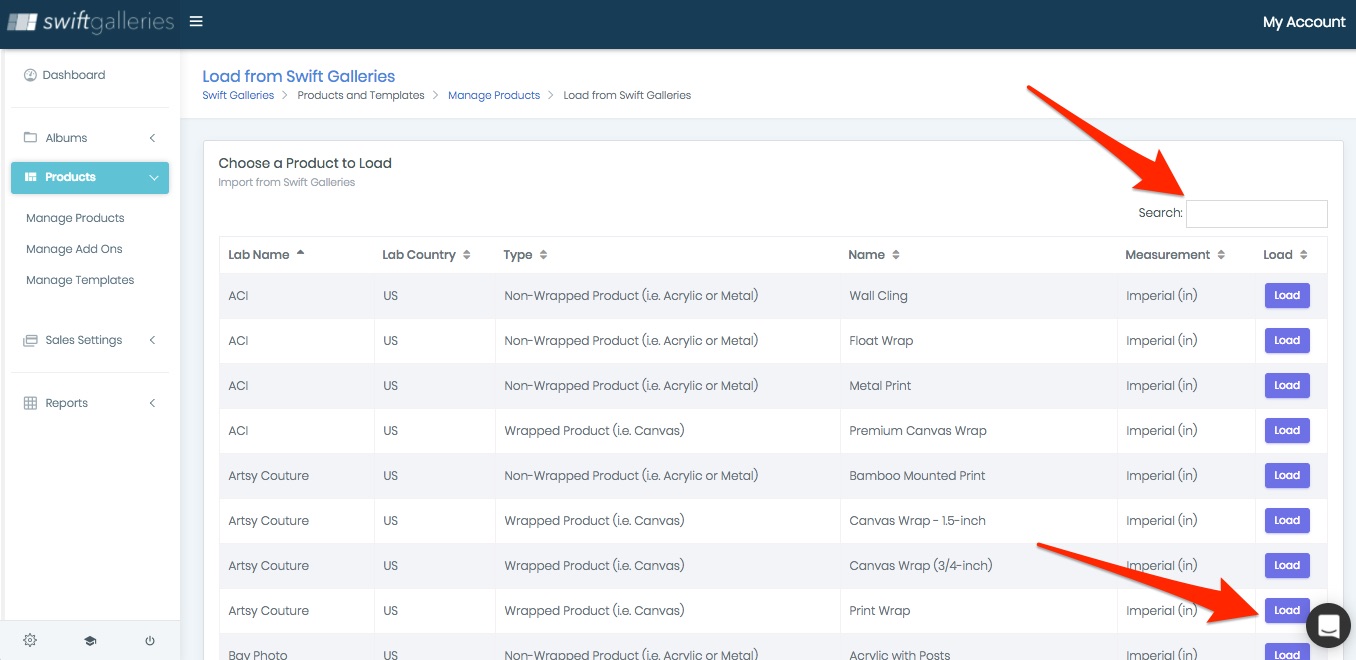Click 'ACI' in Wall Cling row
The image size is (1356, 660).
(x=238, y=296)
